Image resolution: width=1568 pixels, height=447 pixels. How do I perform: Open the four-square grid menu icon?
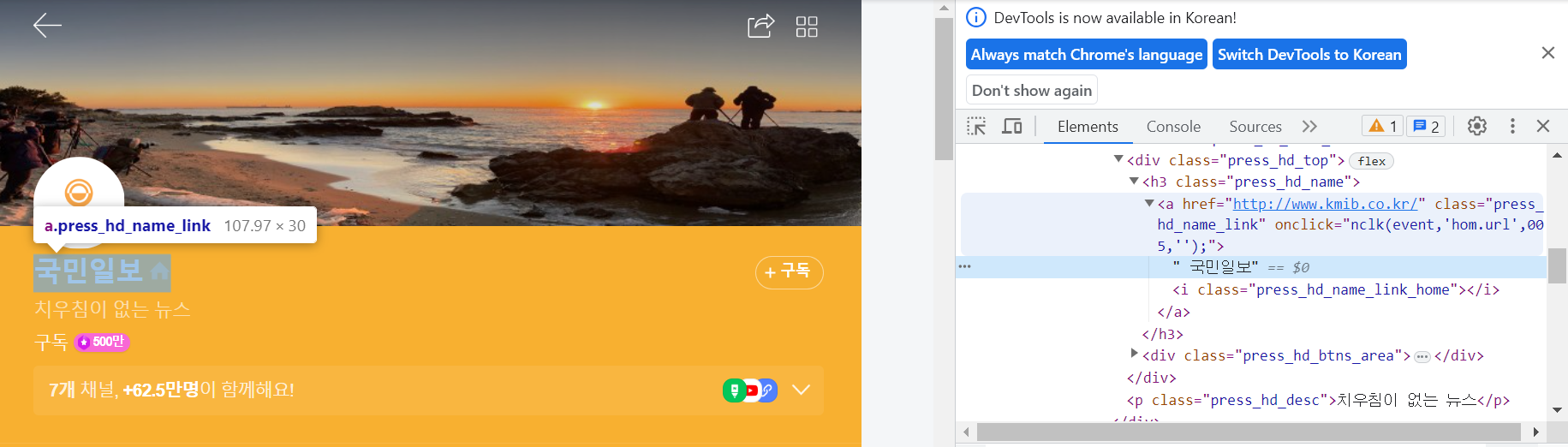(x=807, y=27)
